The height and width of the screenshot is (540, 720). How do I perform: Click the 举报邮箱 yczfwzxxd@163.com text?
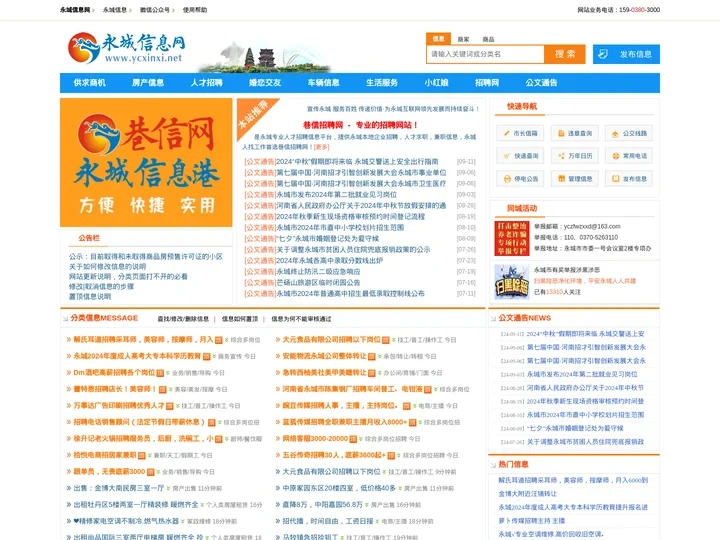(x=577, y=226)
